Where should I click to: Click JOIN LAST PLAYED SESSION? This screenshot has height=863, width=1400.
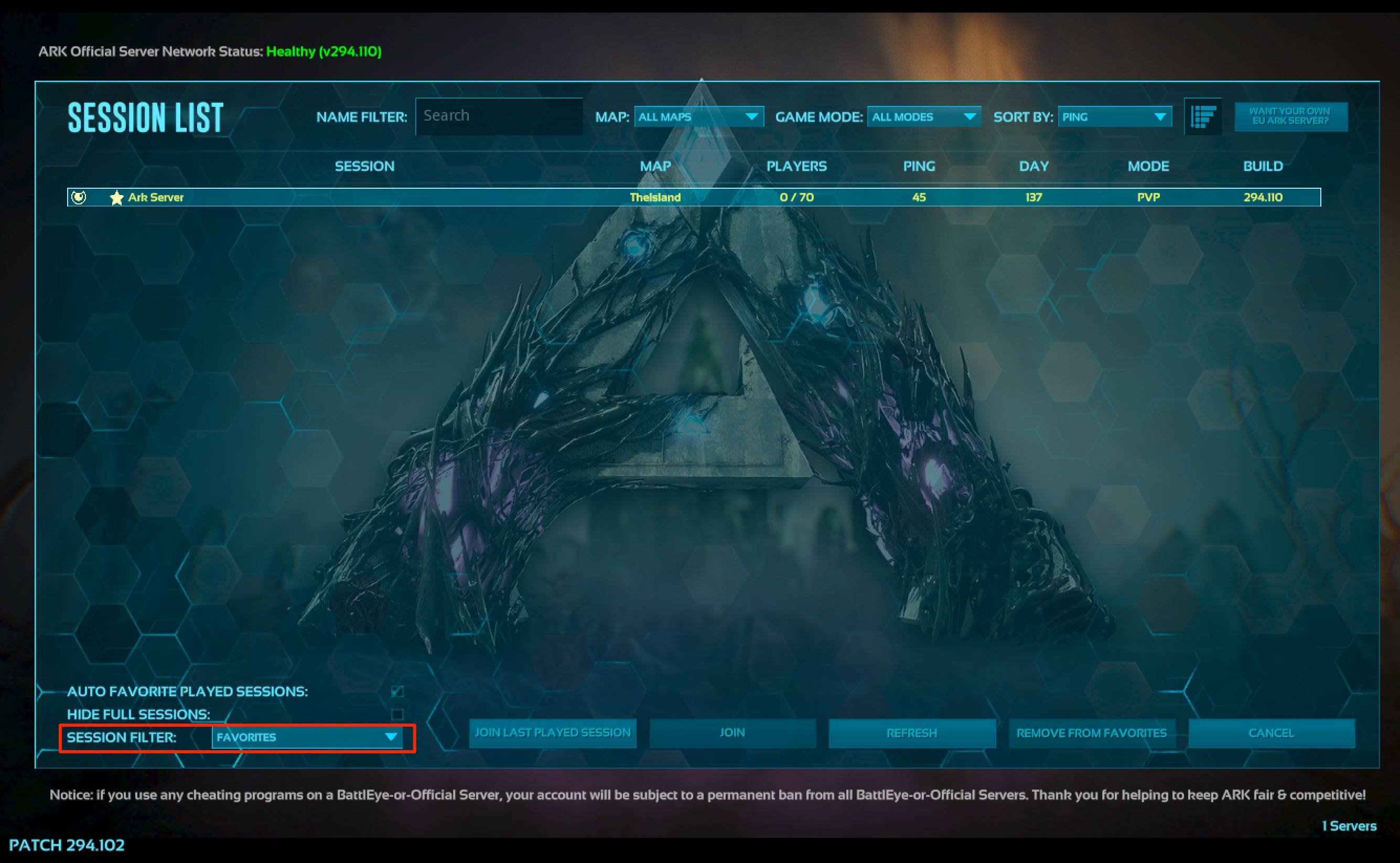(x=553, y=733)
